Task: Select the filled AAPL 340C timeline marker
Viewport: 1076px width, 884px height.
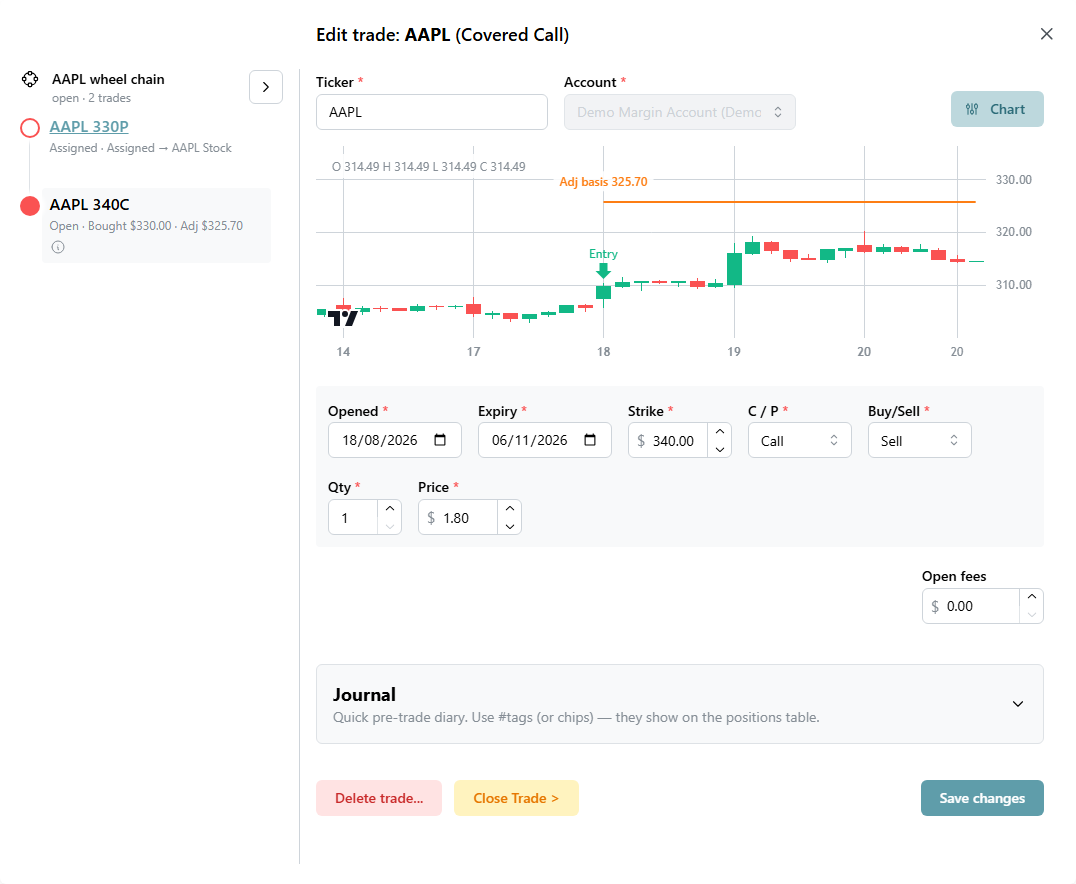Action: [x=30, y=206]
